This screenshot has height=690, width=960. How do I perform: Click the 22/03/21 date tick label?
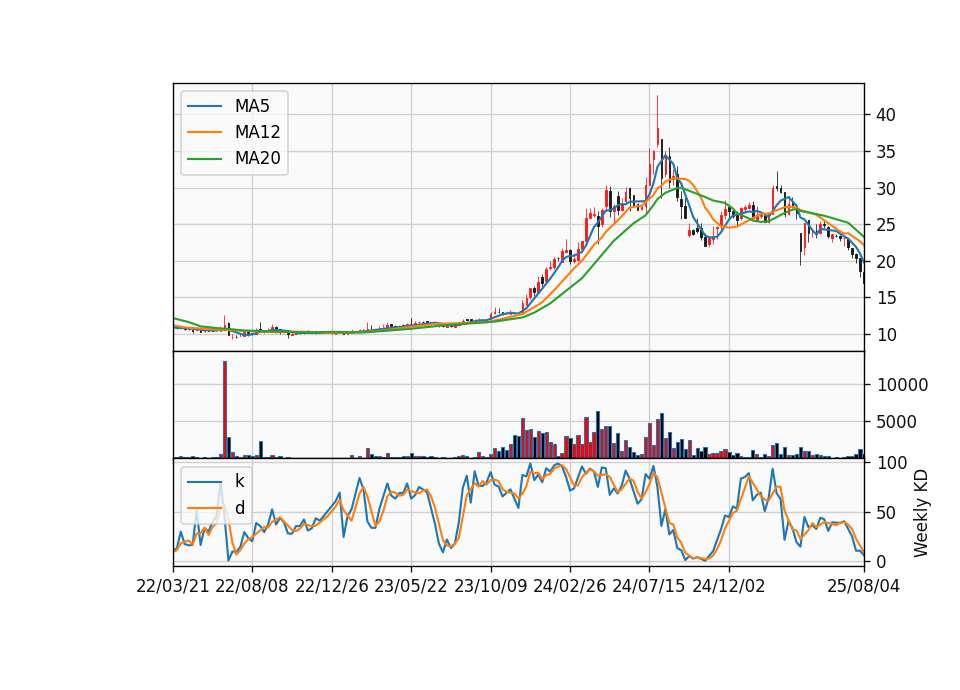173,586
